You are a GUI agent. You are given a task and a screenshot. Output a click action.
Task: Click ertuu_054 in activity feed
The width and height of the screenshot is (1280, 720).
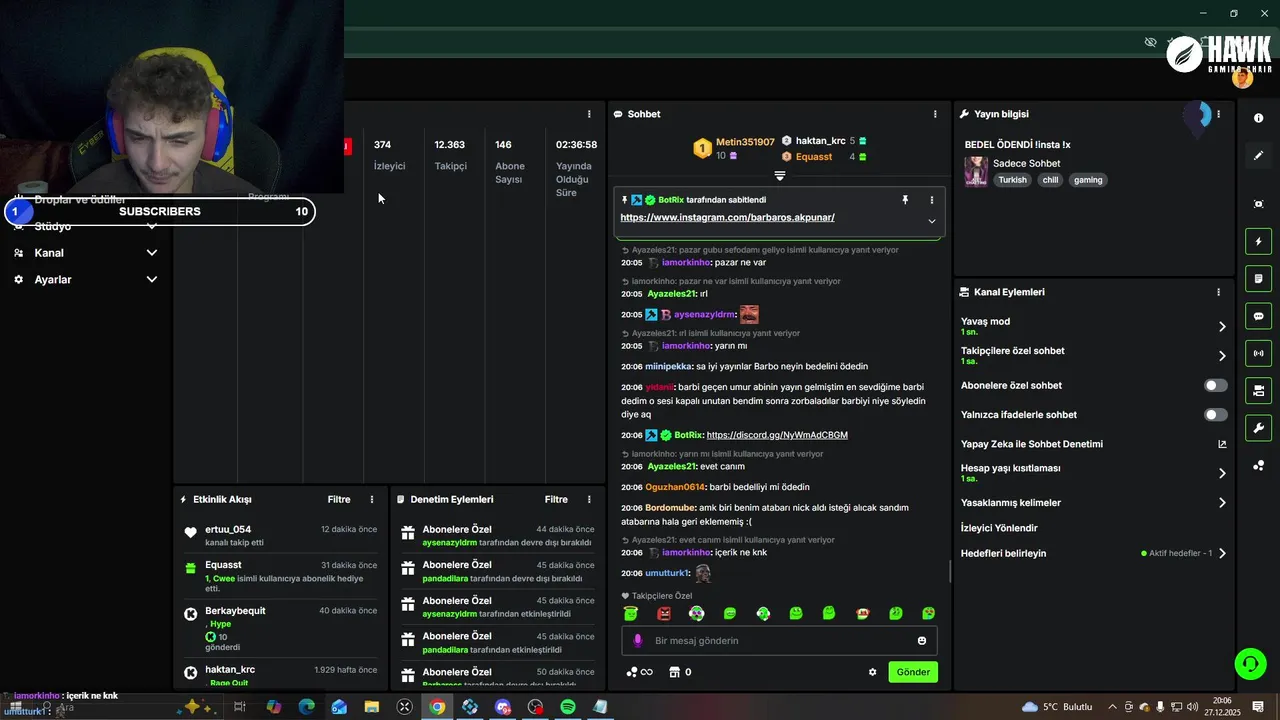click(x=228, y=529)
